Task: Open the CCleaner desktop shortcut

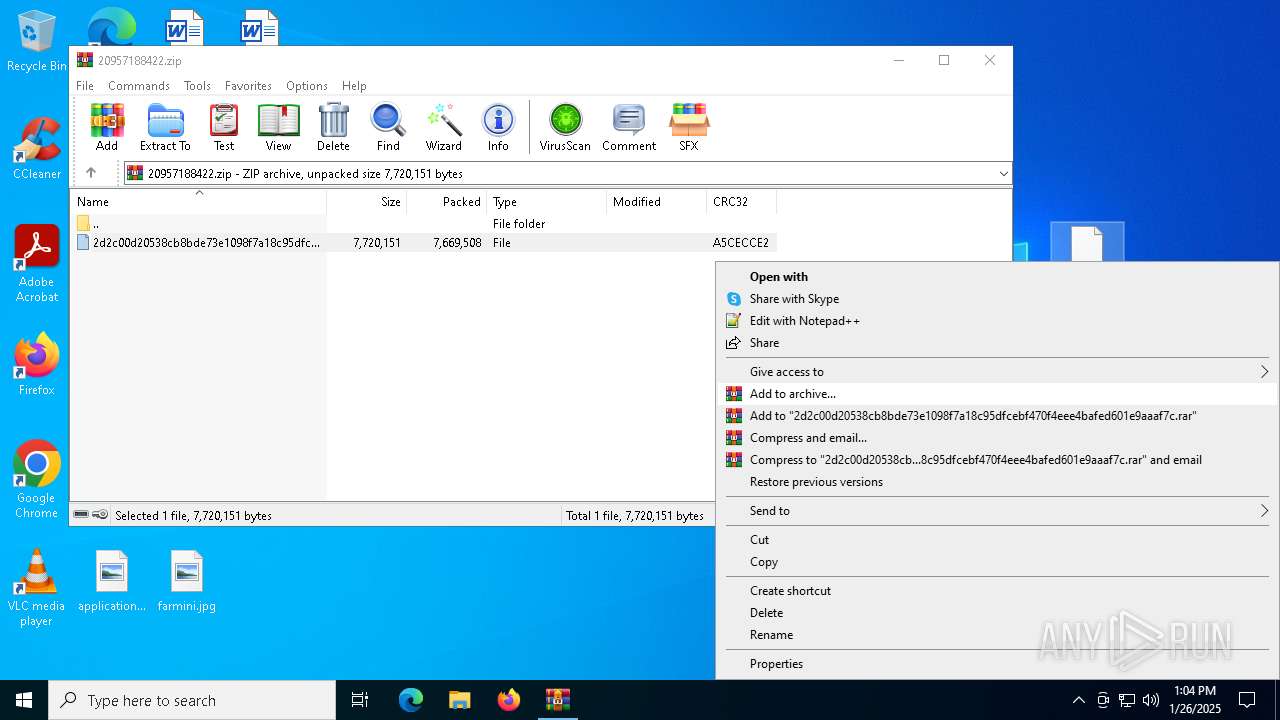Action: click(x=36, y=148)
